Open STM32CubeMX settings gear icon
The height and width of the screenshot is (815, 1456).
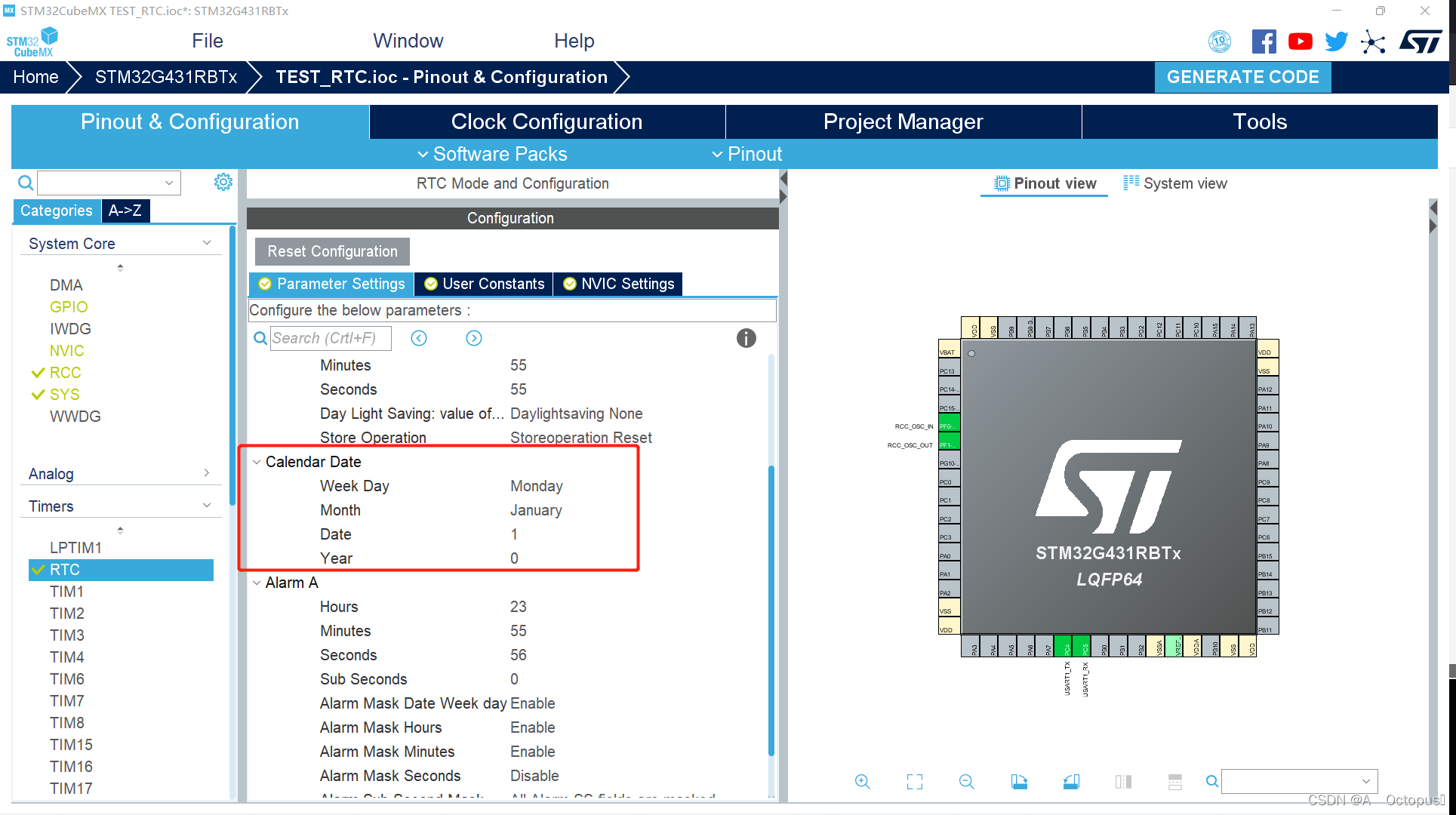coord(223,182)
